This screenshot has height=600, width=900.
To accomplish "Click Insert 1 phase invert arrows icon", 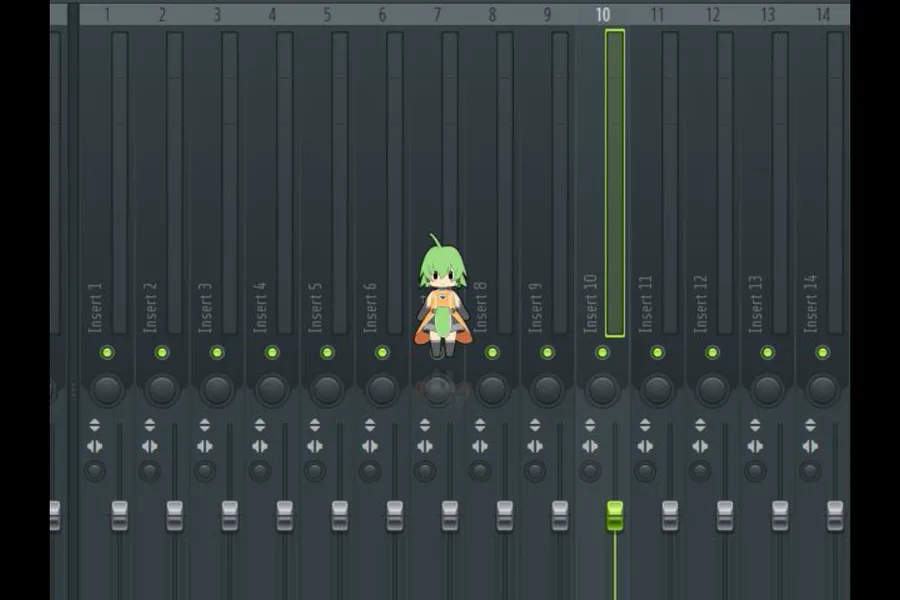I will point(95,425).
